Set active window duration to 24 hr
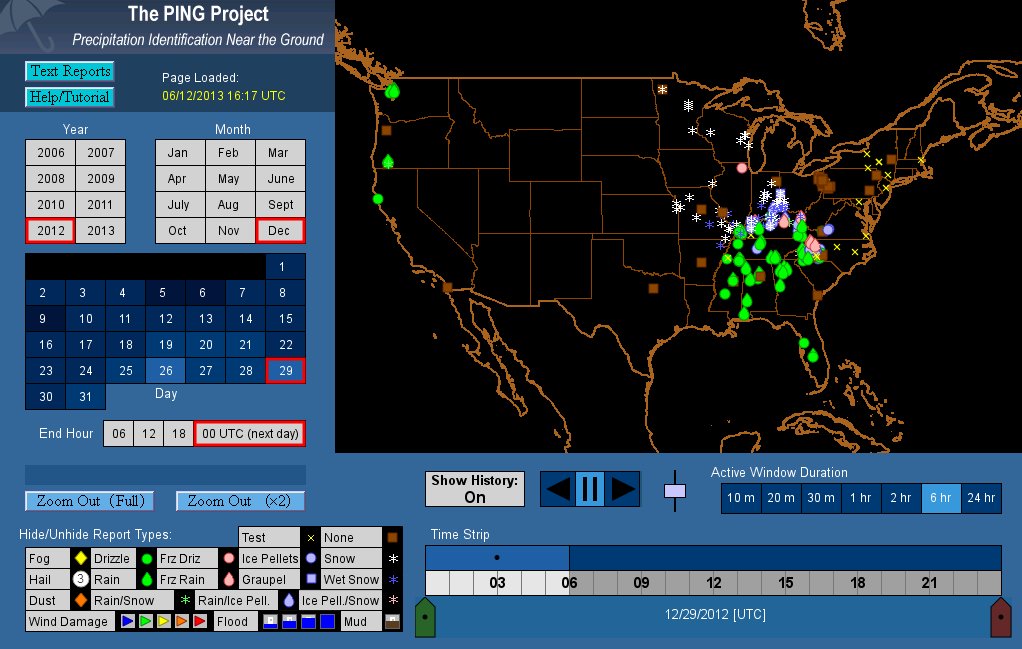The height and width of the screenshot is (649, 1022). pos(981,498)
